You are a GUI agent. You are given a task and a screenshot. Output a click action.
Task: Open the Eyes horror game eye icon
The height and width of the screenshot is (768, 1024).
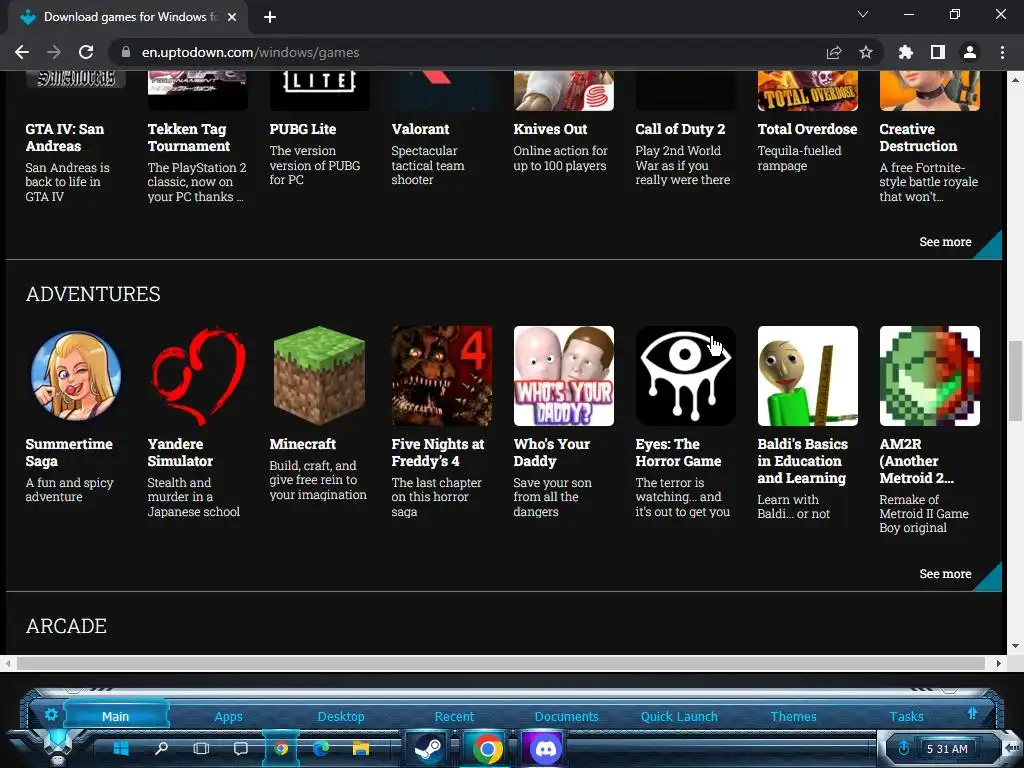point(686,376)
